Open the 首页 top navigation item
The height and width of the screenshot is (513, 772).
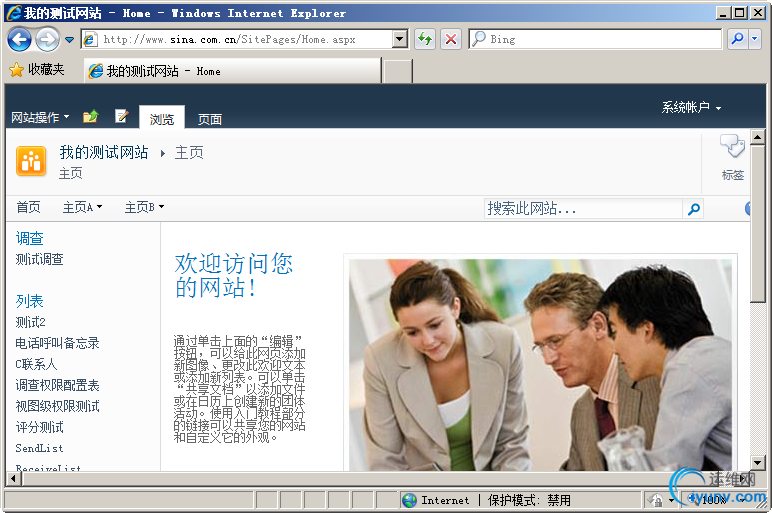click(28, 207)
